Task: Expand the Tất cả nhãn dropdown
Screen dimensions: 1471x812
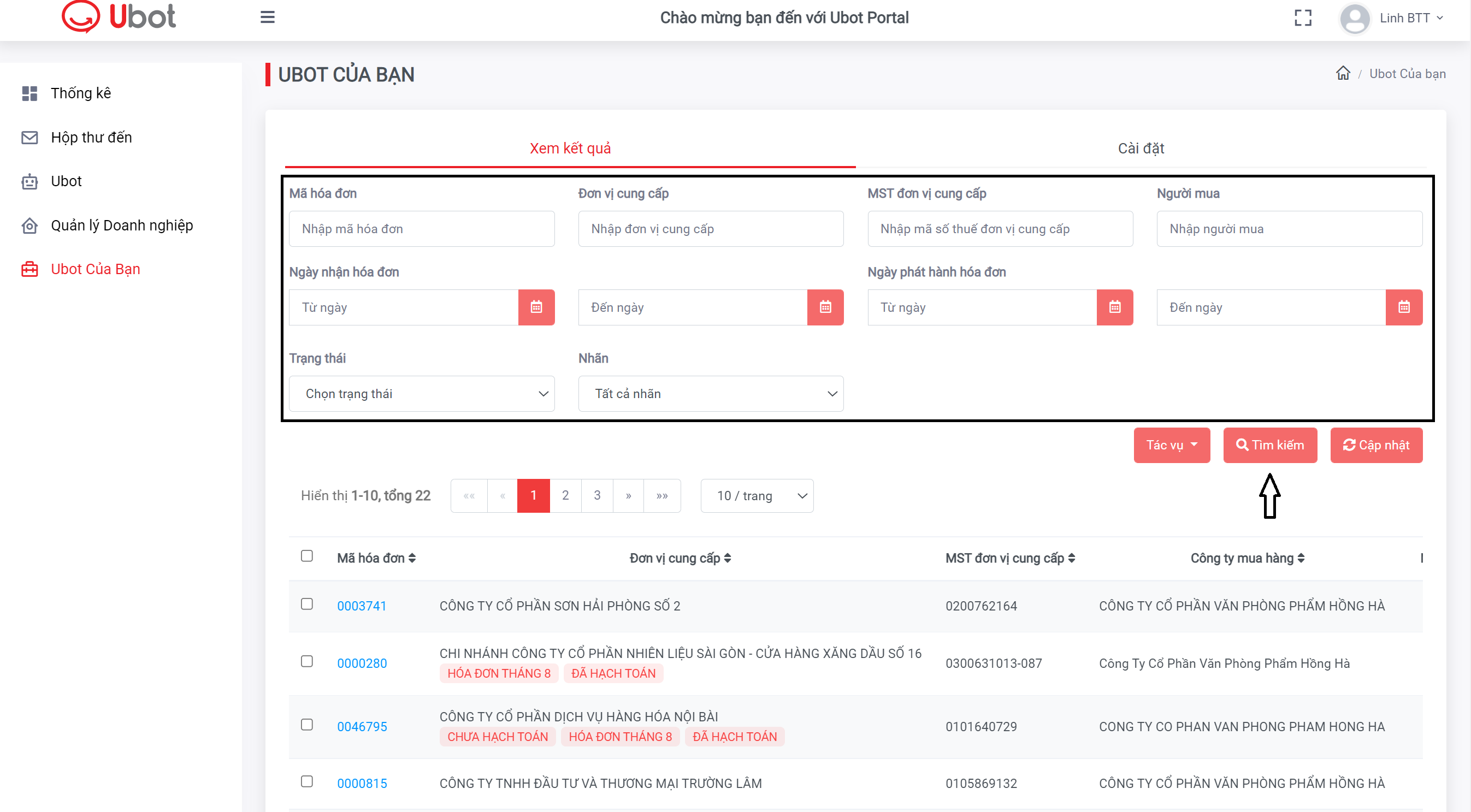Action: coord(711,393)
